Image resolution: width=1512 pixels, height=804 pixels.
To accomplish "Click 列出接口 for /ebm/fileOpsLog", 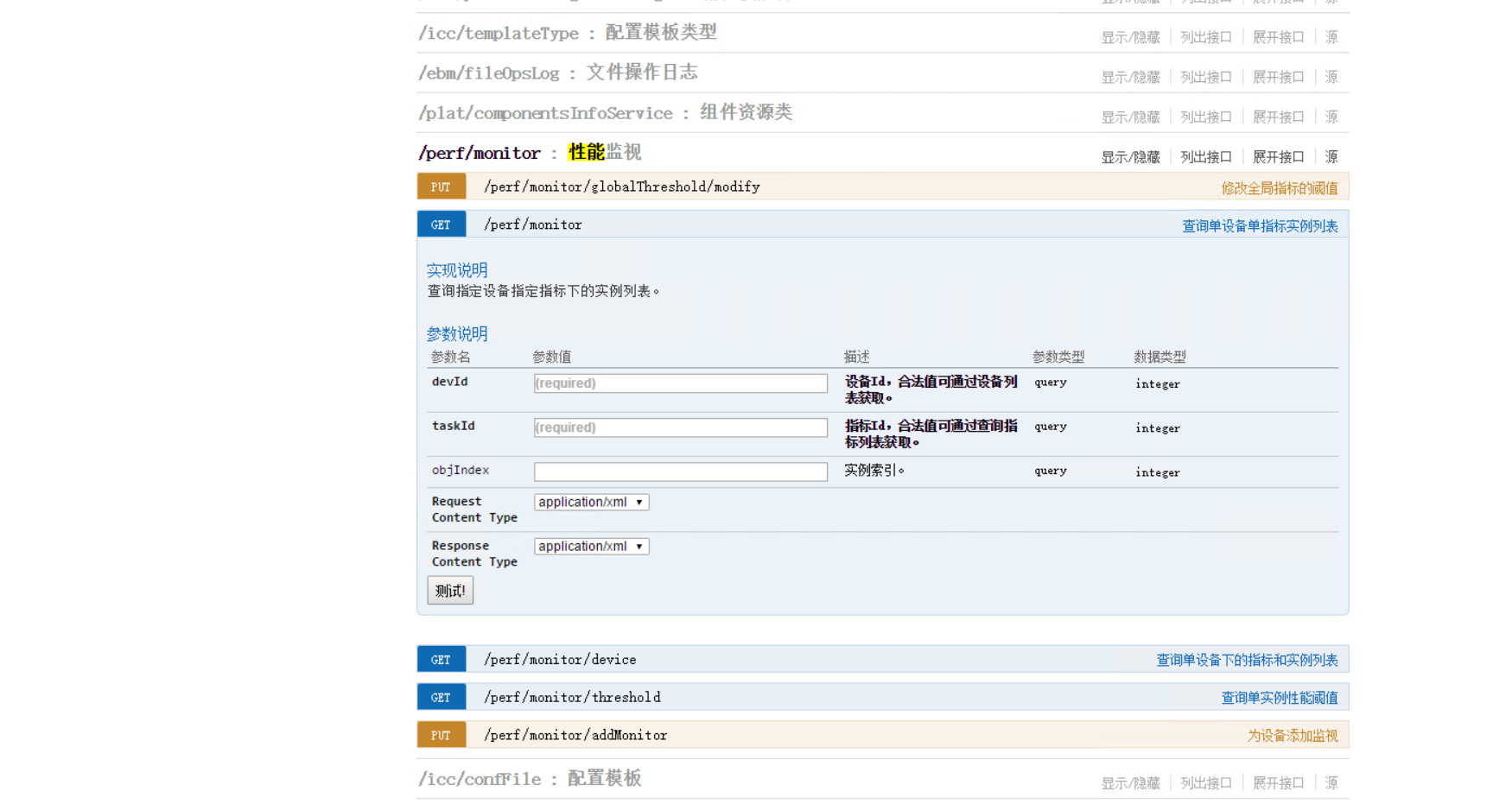I will 1206,77.
